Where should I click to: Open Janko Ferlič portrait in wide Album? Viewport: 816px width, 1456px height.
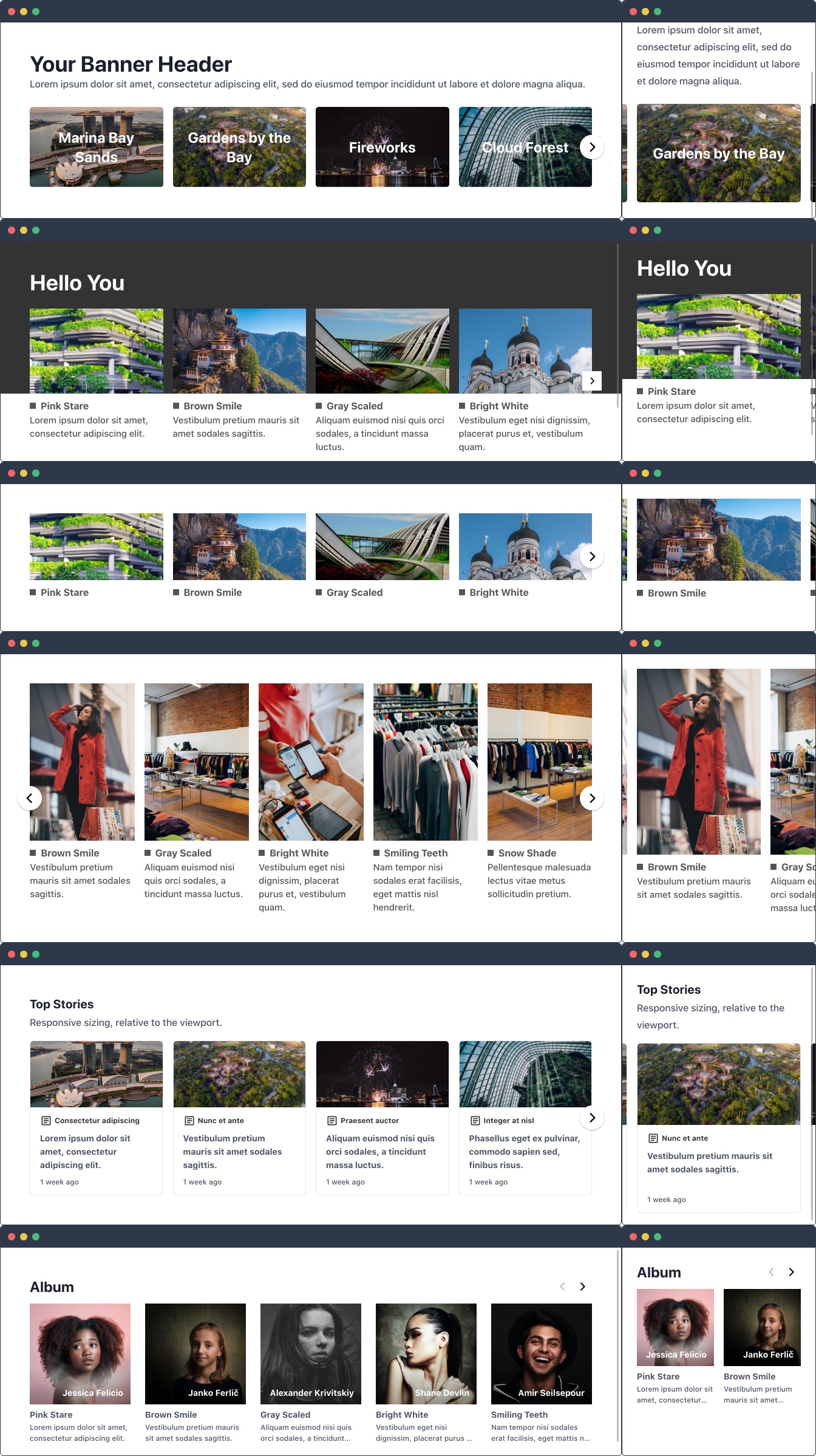[195, 1354]
